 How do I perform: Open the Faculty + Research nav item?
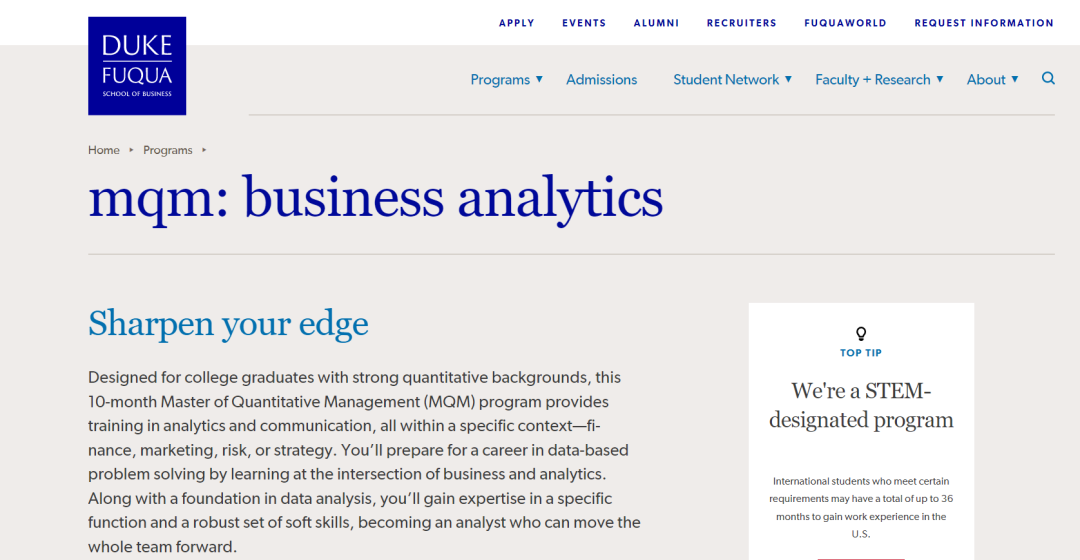(x=873, y=80)
